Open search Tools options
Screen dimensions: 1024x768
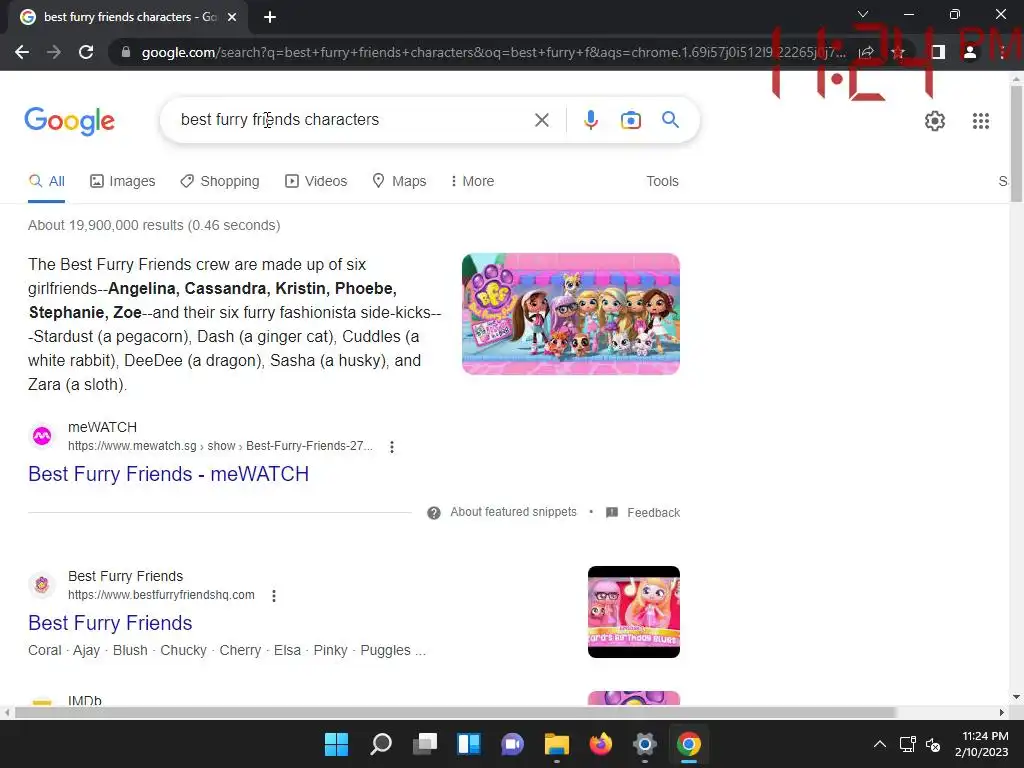click(662, 182)
